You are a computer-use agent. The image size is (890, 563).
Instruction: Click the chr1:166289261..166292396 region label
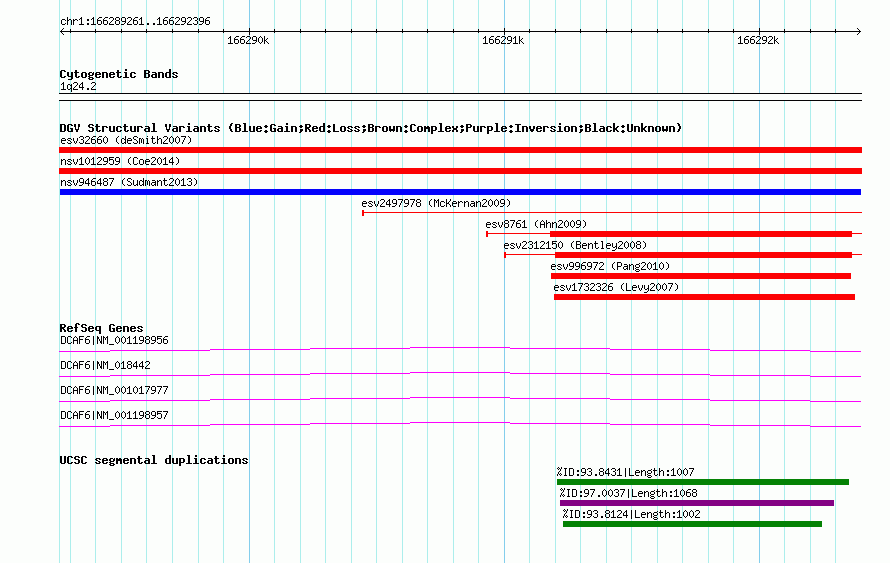pyautogui.click(x=135, y=21)
